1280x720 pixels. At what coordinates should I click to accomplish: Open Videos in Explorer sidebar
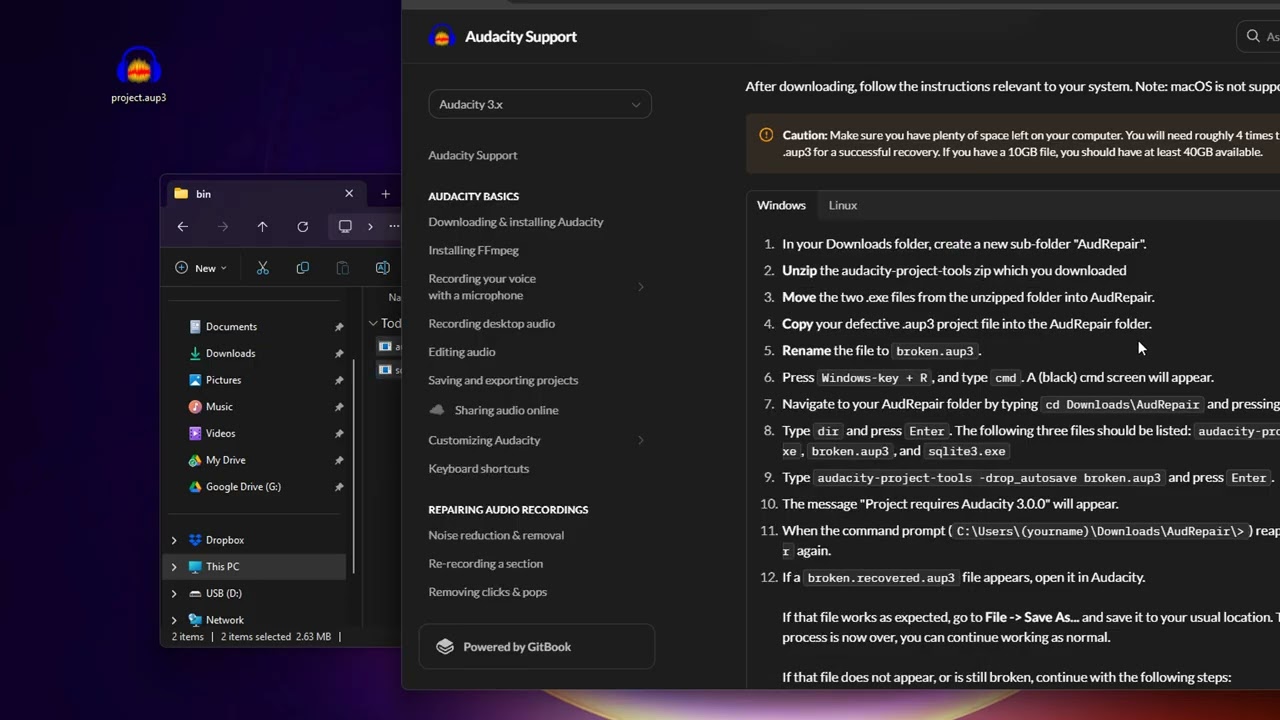tap(220, 434)
